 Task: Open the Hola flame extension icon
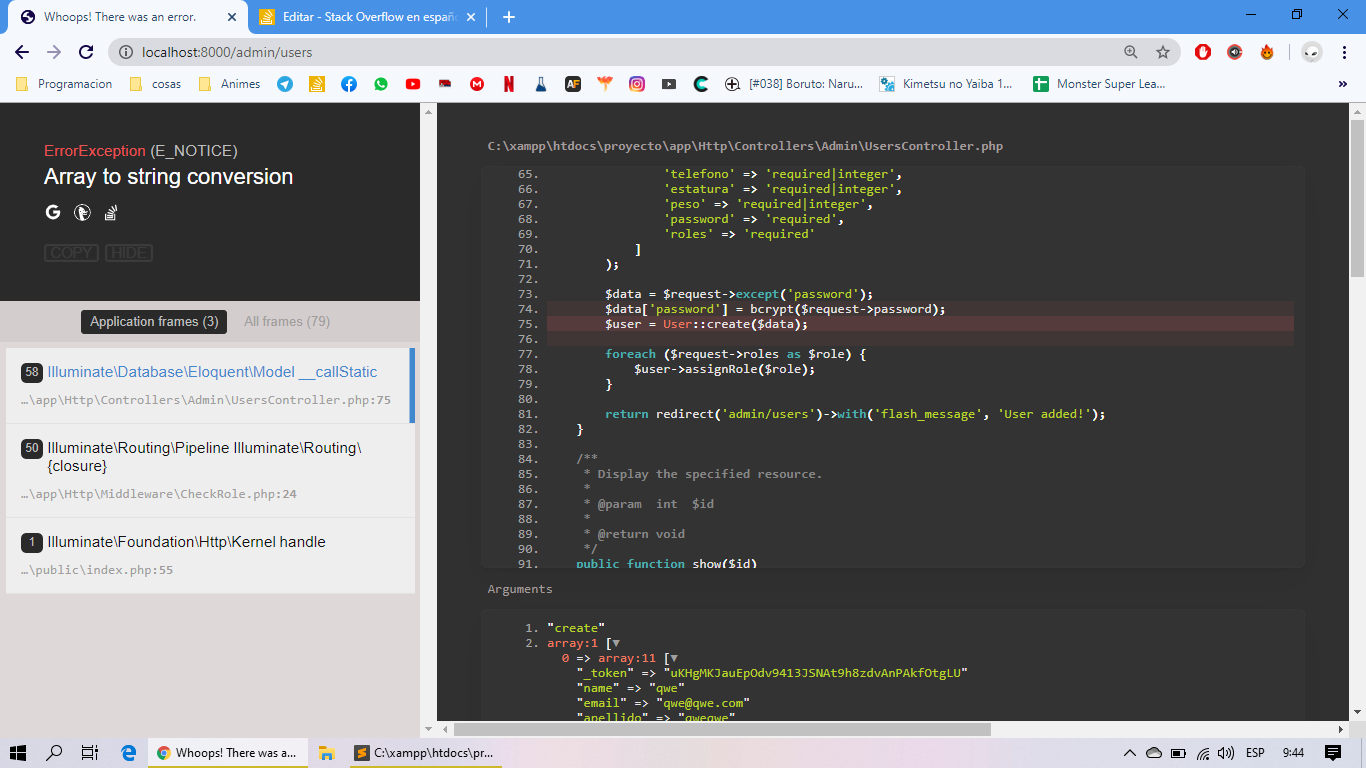(1267, 52)
